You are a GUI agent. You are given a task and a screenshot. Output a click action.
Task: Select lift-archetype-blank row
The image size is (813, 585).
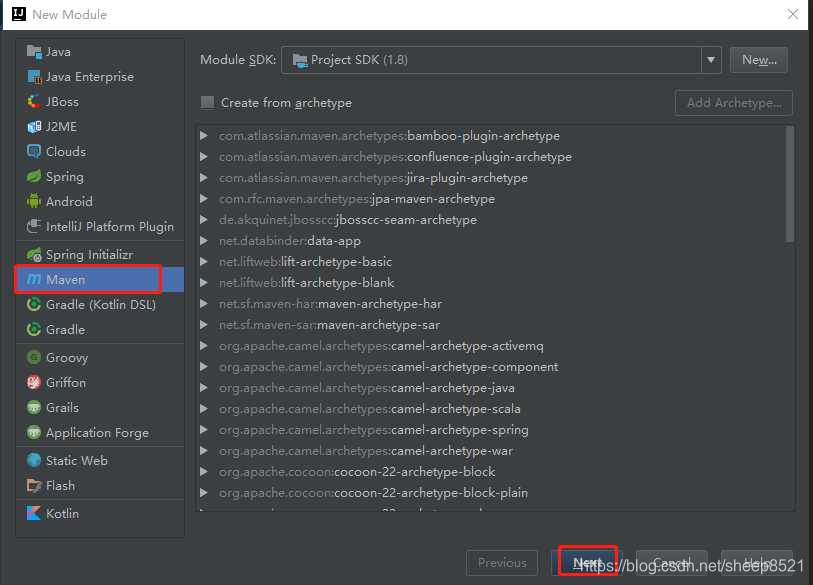tap(490, 283)
